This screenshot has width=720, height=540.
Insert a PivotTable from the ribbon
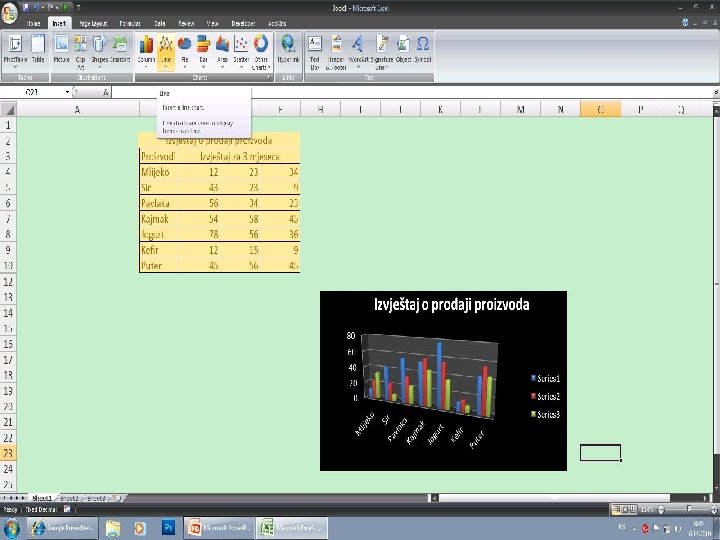(x=15, y=52)
